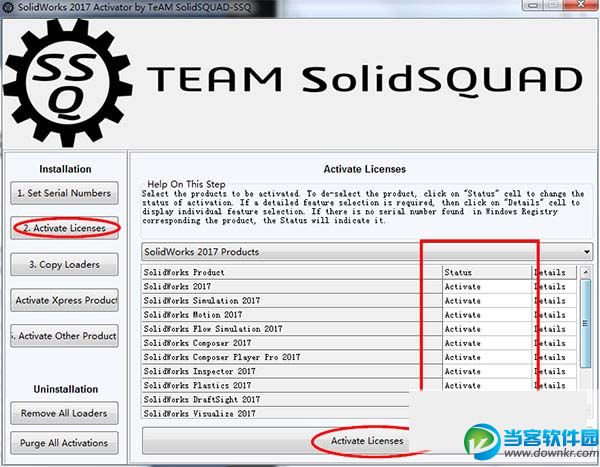Viewport: 600px width, 467px height.
Task: Click the Status column header
Action: [x=487, y=273]
